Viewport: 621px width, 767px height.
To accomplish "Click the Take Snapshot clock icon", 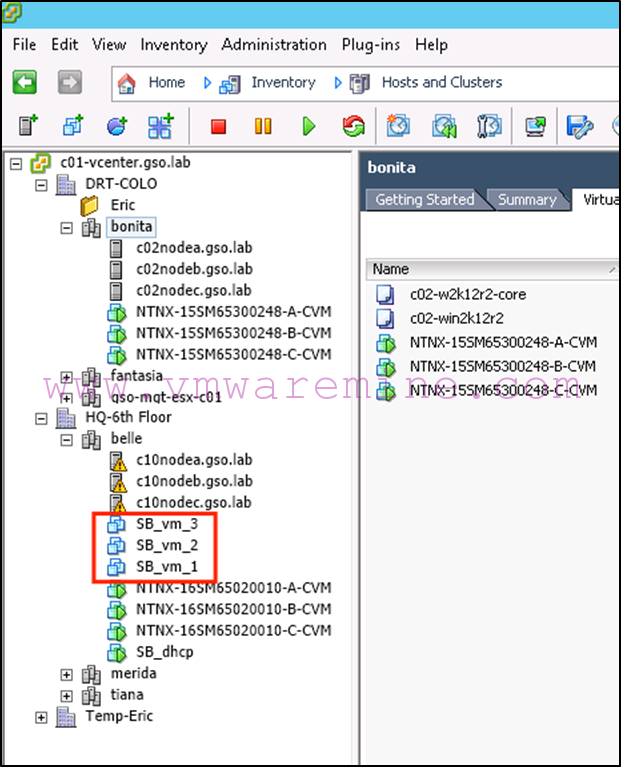I will [398, 126].
